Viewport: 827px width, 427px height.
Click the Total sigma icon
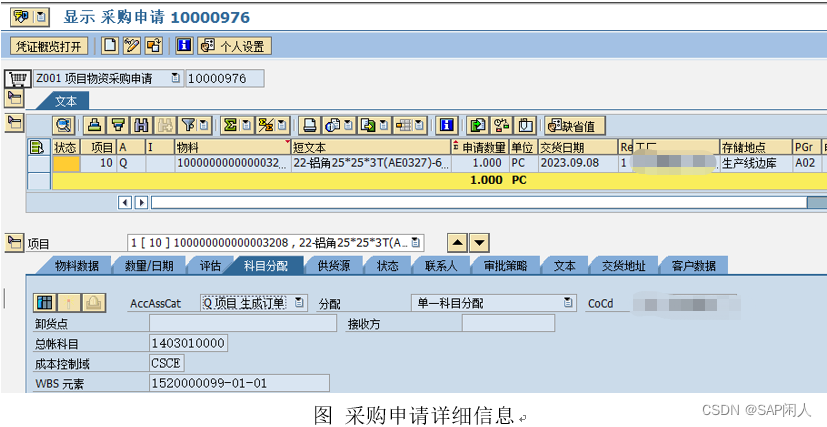click(x=230, y=125)
